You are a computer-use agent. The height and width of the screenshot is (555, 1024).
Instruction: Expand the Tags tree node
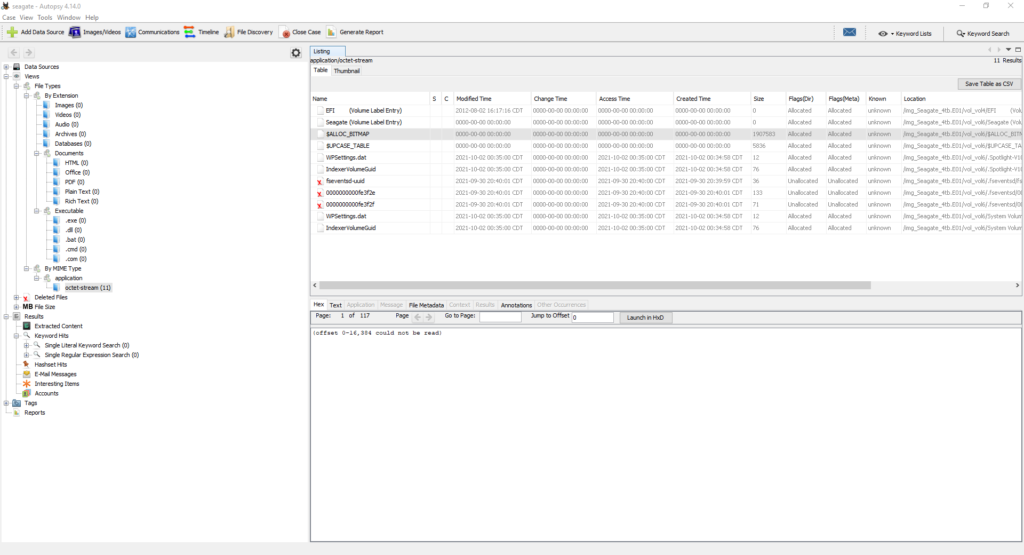6,403
